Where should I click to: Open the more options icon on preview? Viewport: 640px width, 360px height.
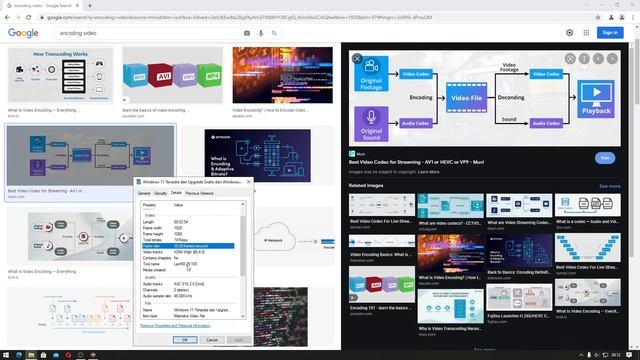point(584,59)
